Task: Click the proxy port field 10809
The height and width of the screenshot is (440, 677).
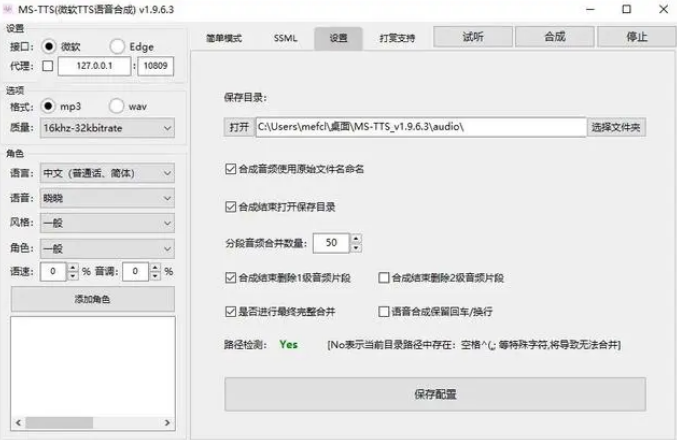Action: coord(155,66)
